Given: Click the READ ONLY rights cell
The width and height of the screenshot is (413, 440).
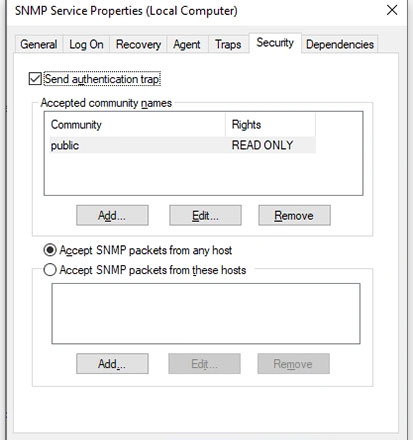Looking at the screenshot, I should tap(262, 145).
